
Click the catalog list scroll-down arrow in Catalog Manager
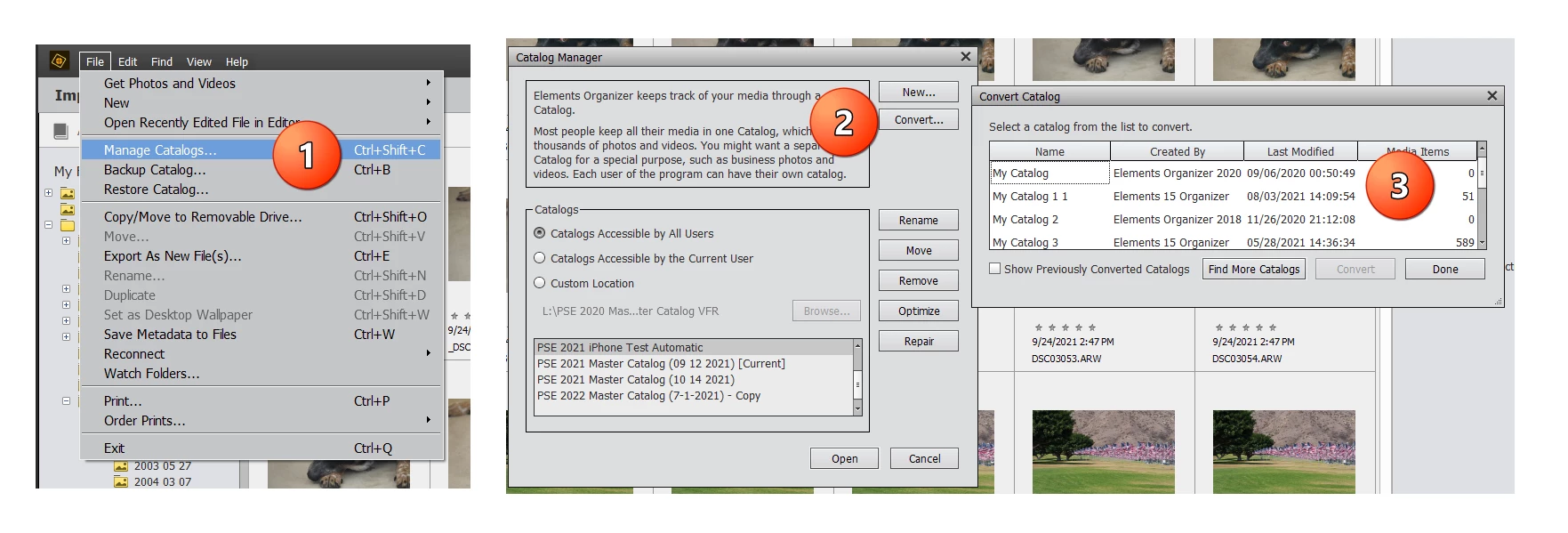(x=857, y=408)
